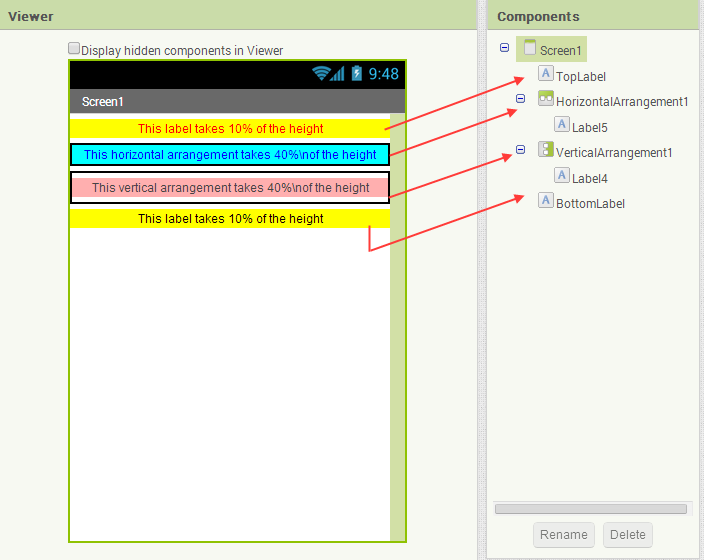This screenshot has width=704, height=560.
Task: Click the 9:48 clock in the phone preview
Action: [x=383, y=74]
